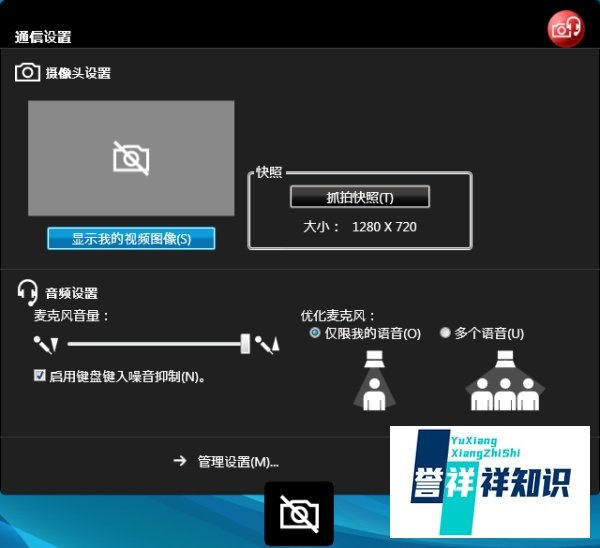Click the 优化麦克风 label

pyautogui.click(x=337, y=316)
